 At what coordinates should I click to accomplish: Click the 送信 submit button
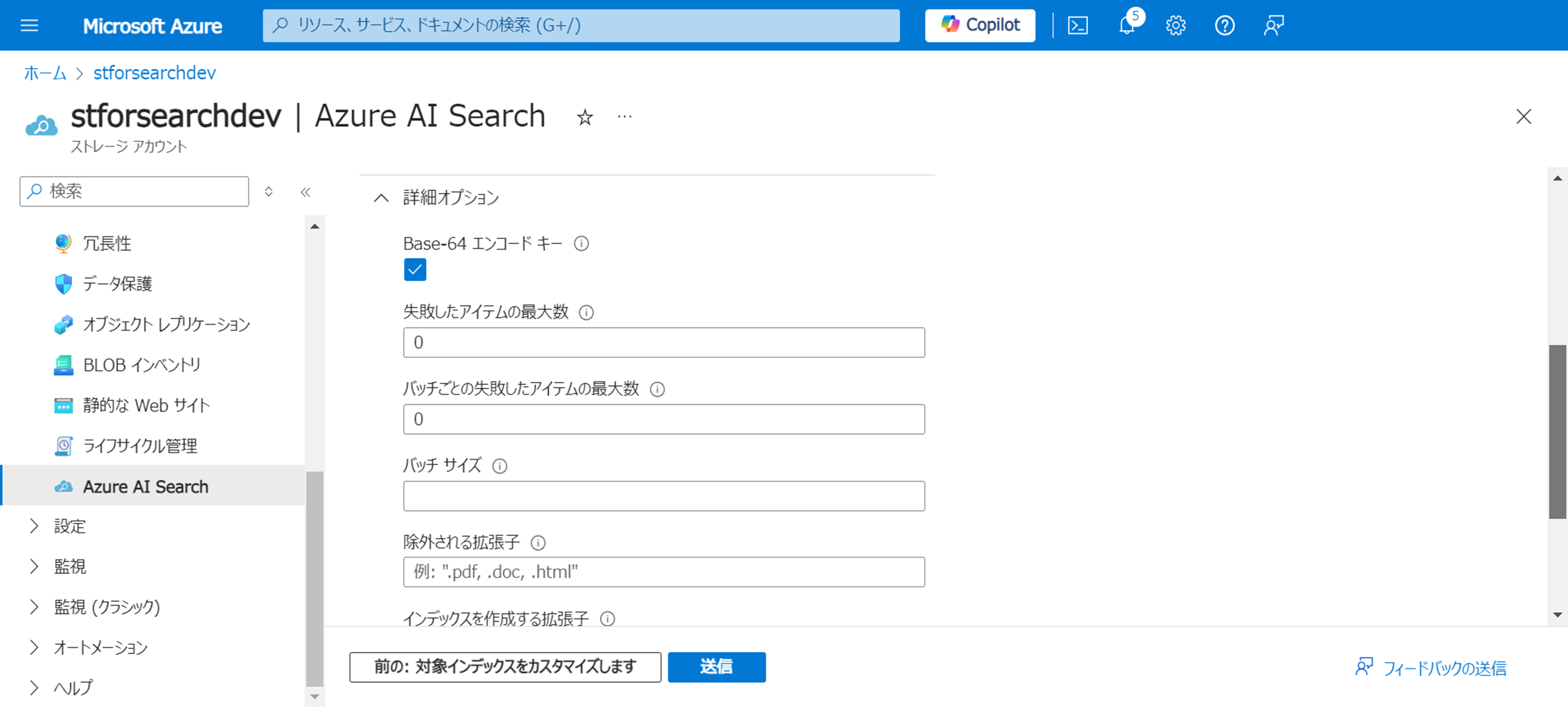tap(716, 667)
